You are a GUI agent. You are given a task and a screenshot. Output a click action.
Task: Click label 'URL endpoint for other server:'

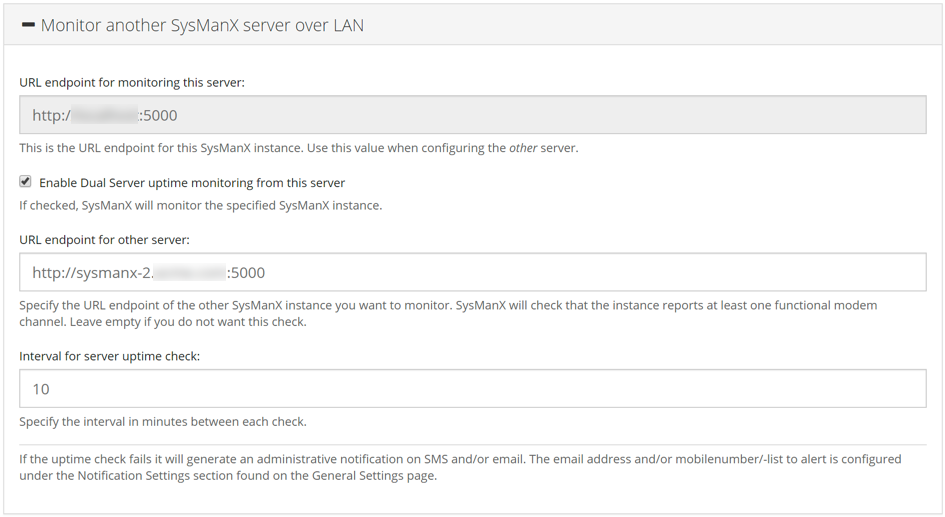(x=104, y=240)
